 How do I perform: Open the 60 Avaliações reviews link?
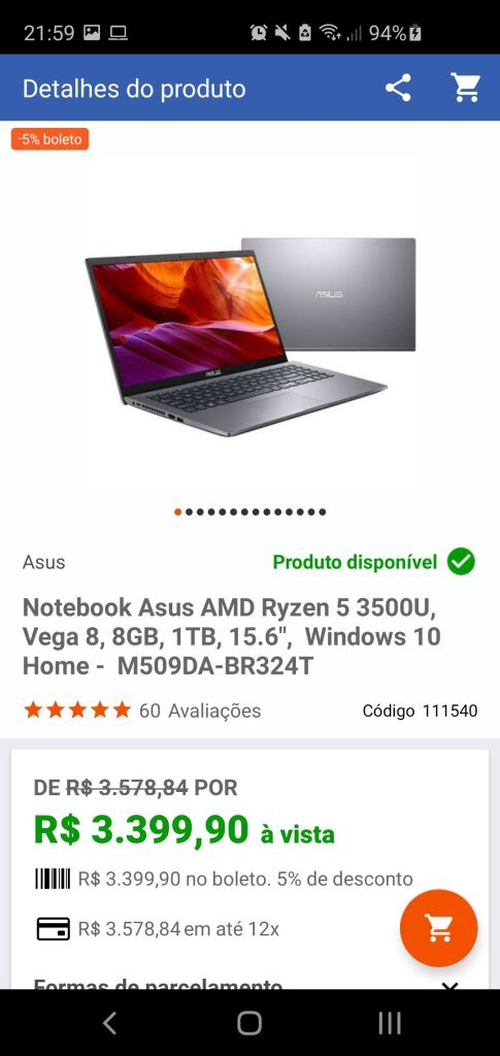tap(200, 711)
